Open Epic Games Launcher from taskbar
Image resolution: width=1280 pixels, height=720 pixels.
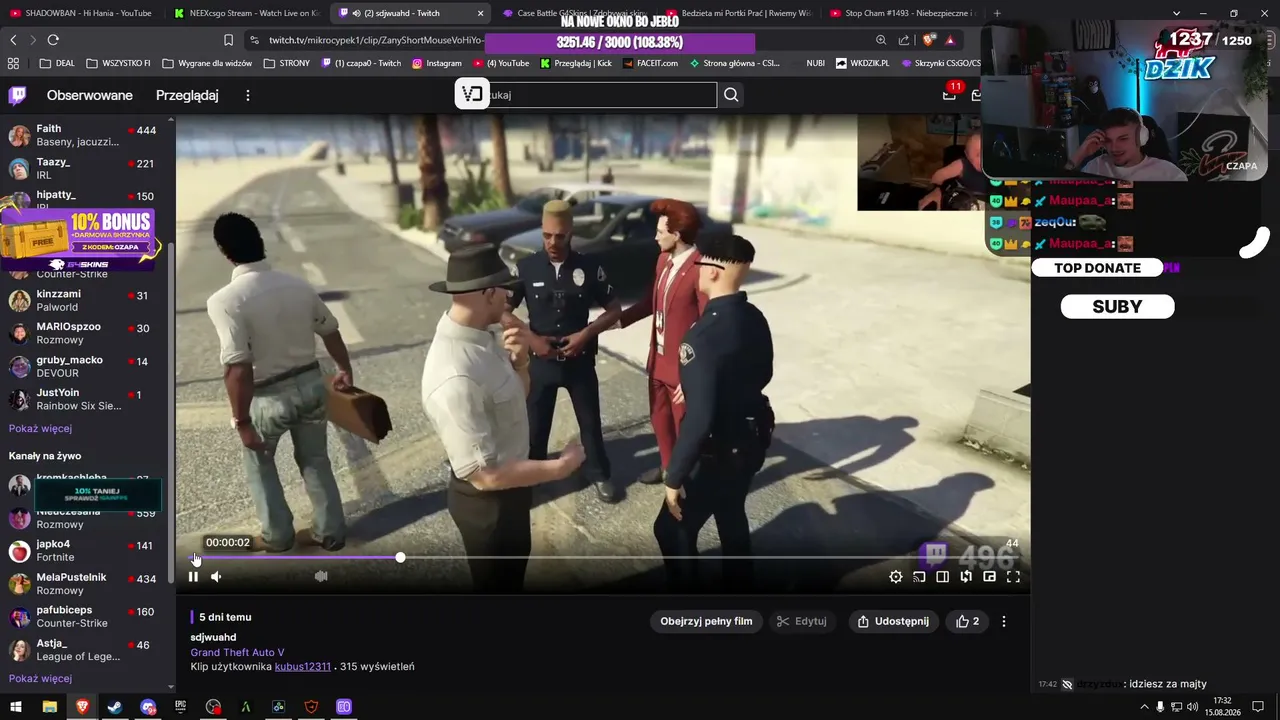[x=180, y=707]
